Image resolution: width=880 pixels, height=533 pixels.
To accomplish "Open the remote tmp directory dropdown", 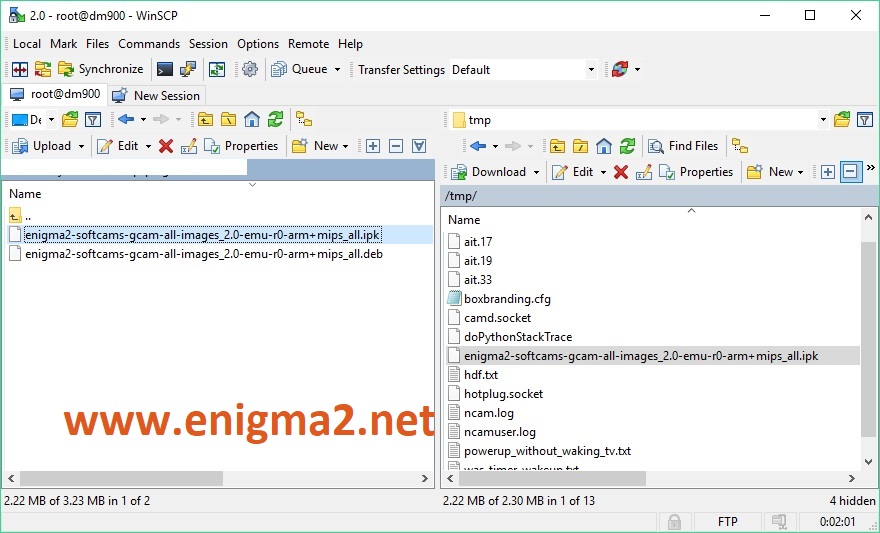I will [x=823, y=120].
